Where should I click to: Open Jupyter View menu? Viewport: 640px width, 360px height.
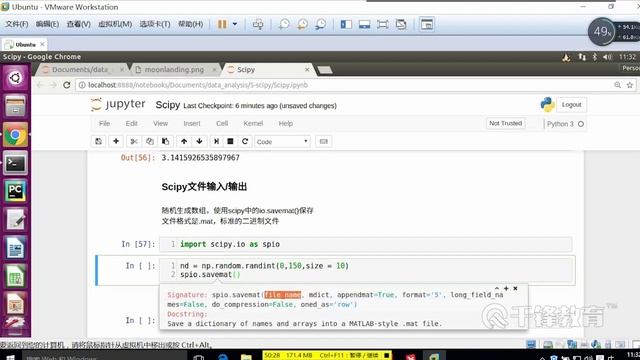tap(160, 123)
